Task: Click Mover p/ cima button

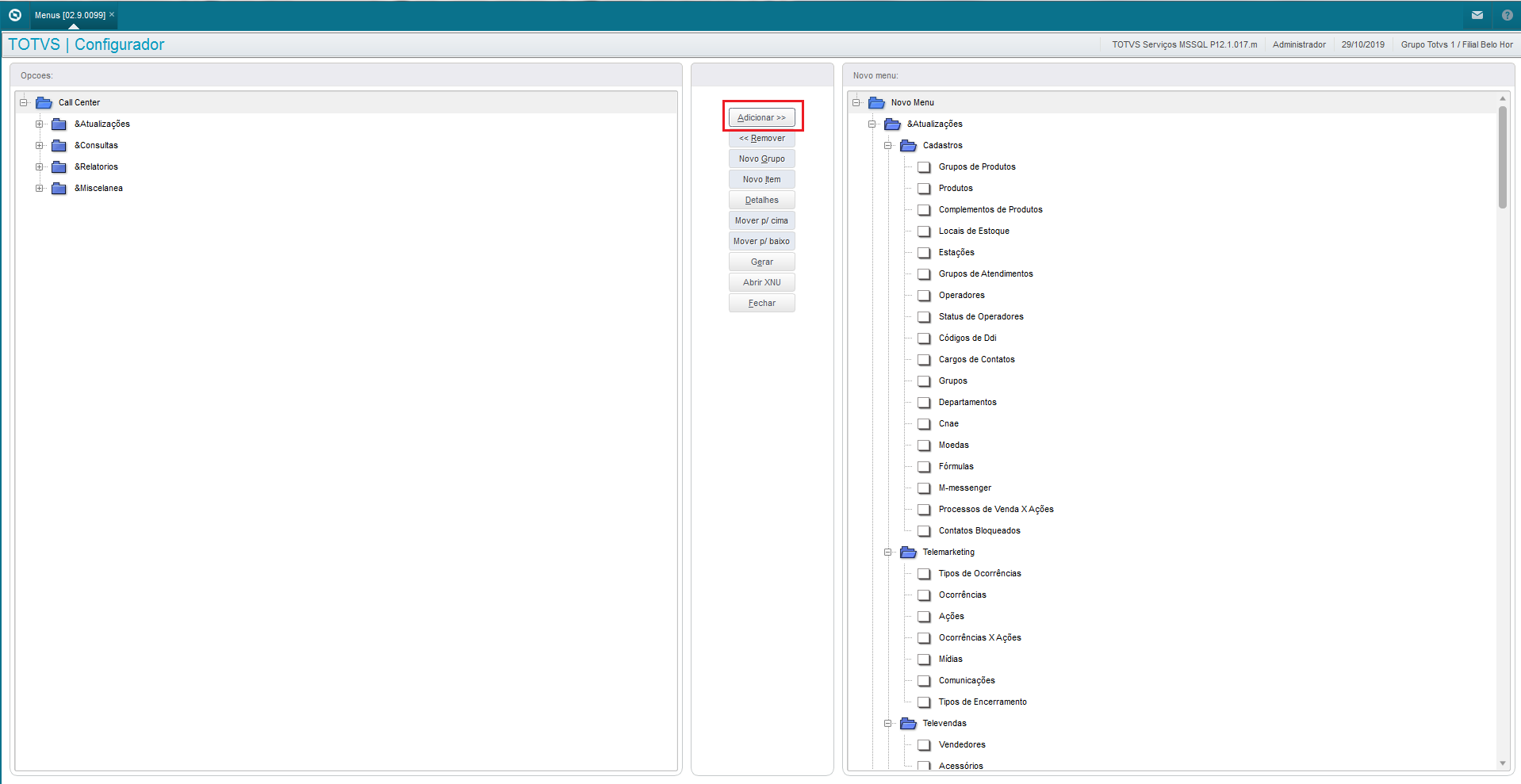Action: point(762,220)
